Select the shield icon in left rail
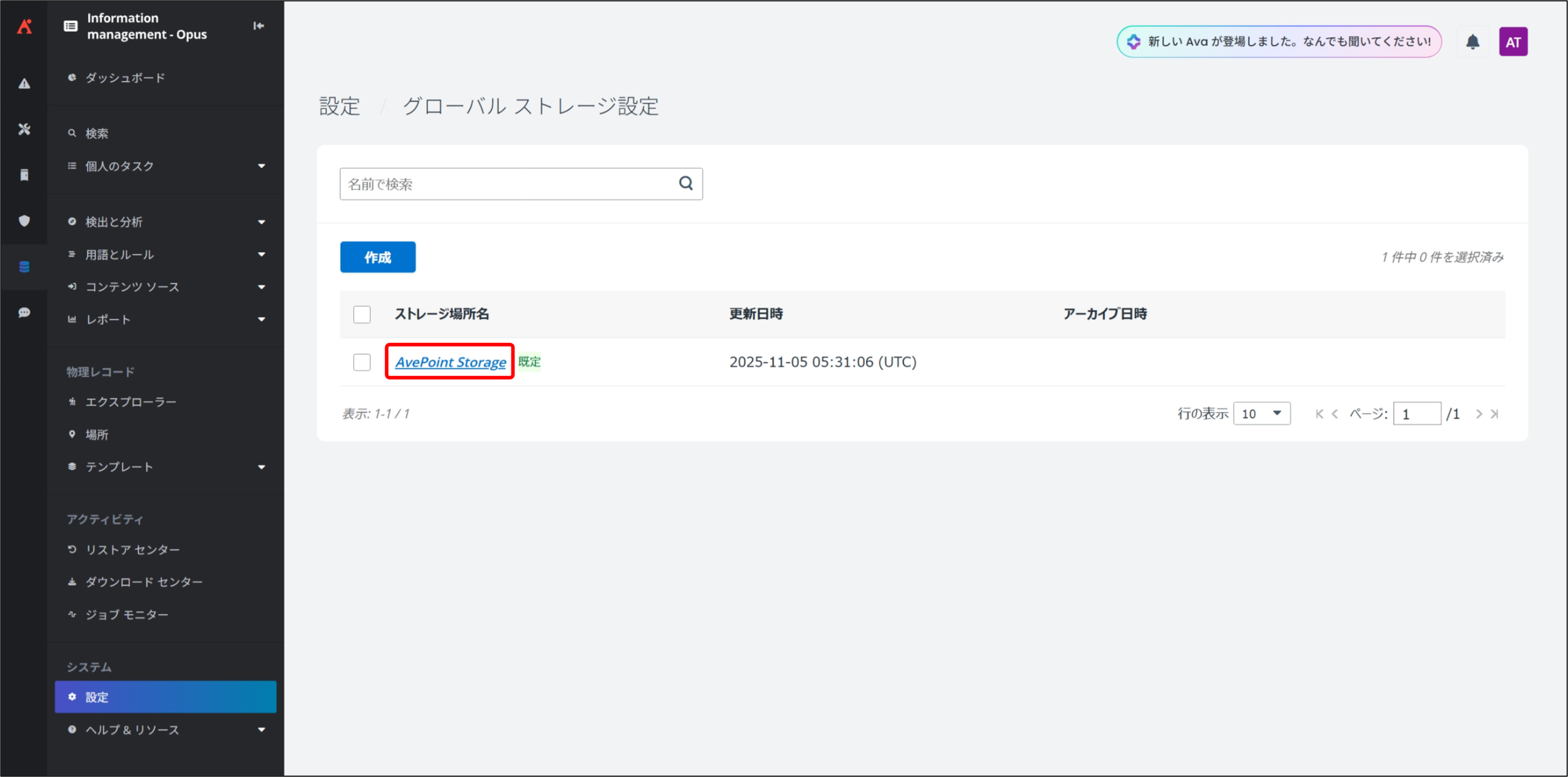 pos(24,221)
